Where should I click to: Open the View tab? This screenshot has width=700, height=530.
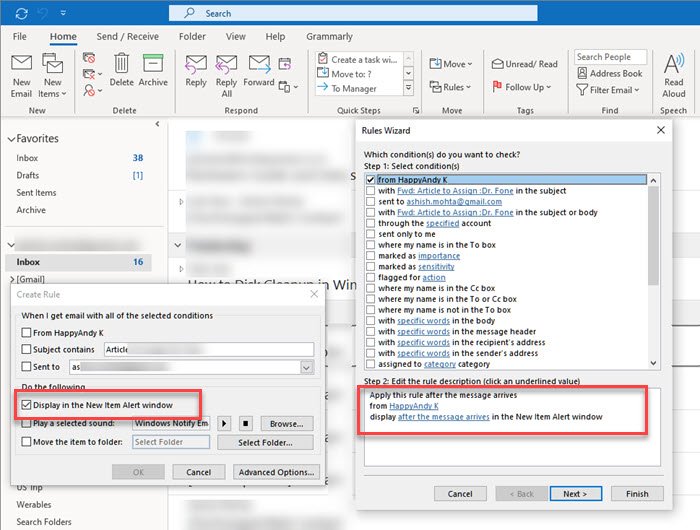pos(236,37)
